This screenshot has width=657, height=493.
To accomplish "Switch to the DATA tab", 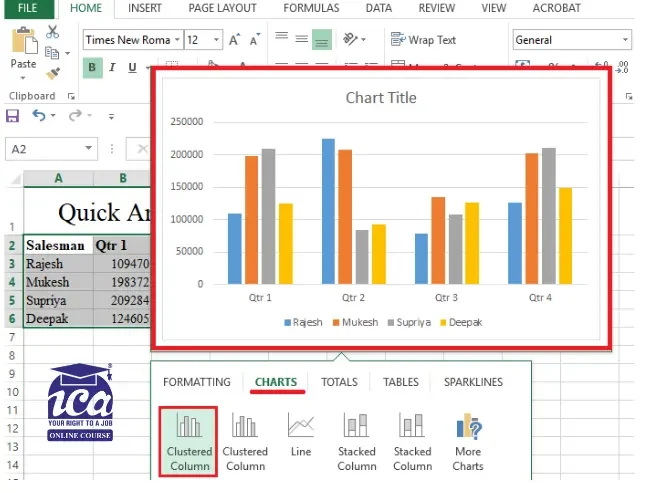I will coord(378,8).
